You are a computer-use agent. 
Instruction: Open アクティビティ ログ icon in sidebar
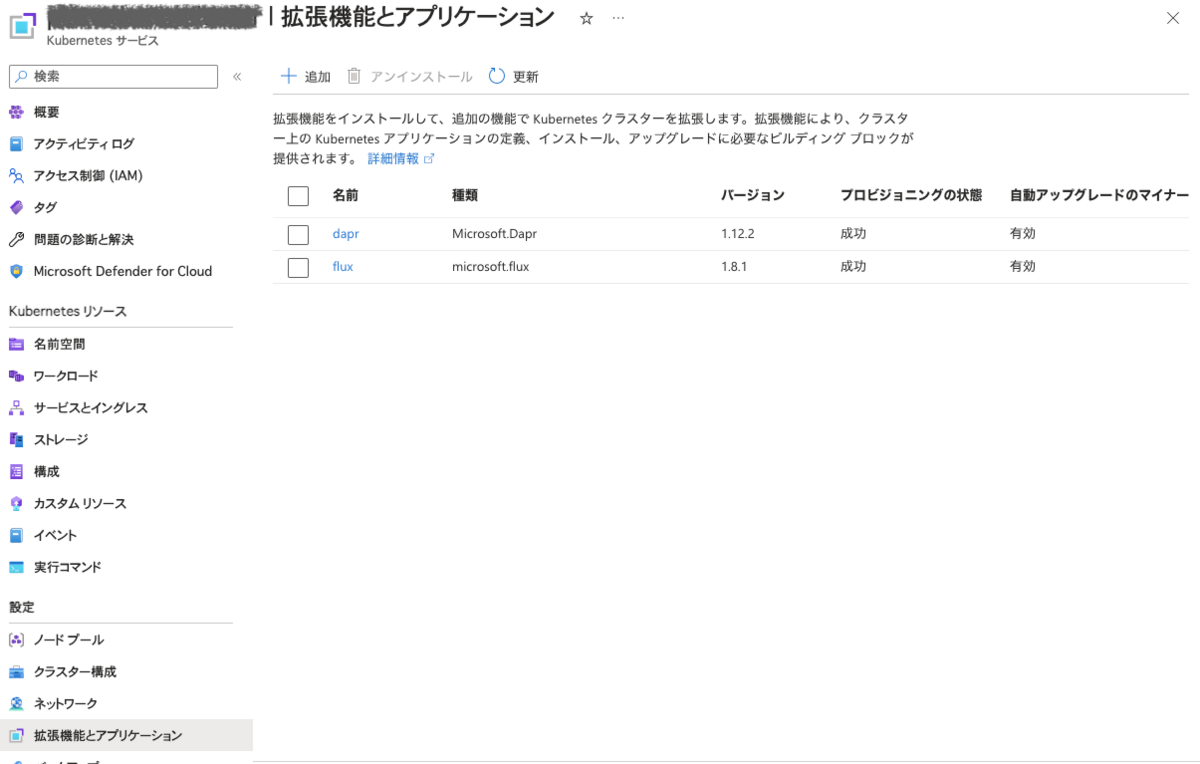16,144
